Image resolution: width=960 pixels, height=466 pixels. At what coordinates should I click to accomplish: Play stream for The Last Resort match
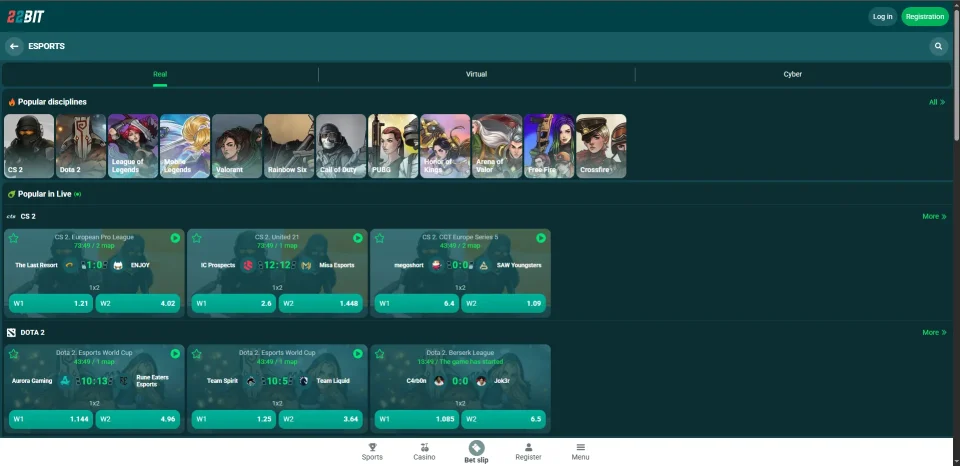point(175,238)
